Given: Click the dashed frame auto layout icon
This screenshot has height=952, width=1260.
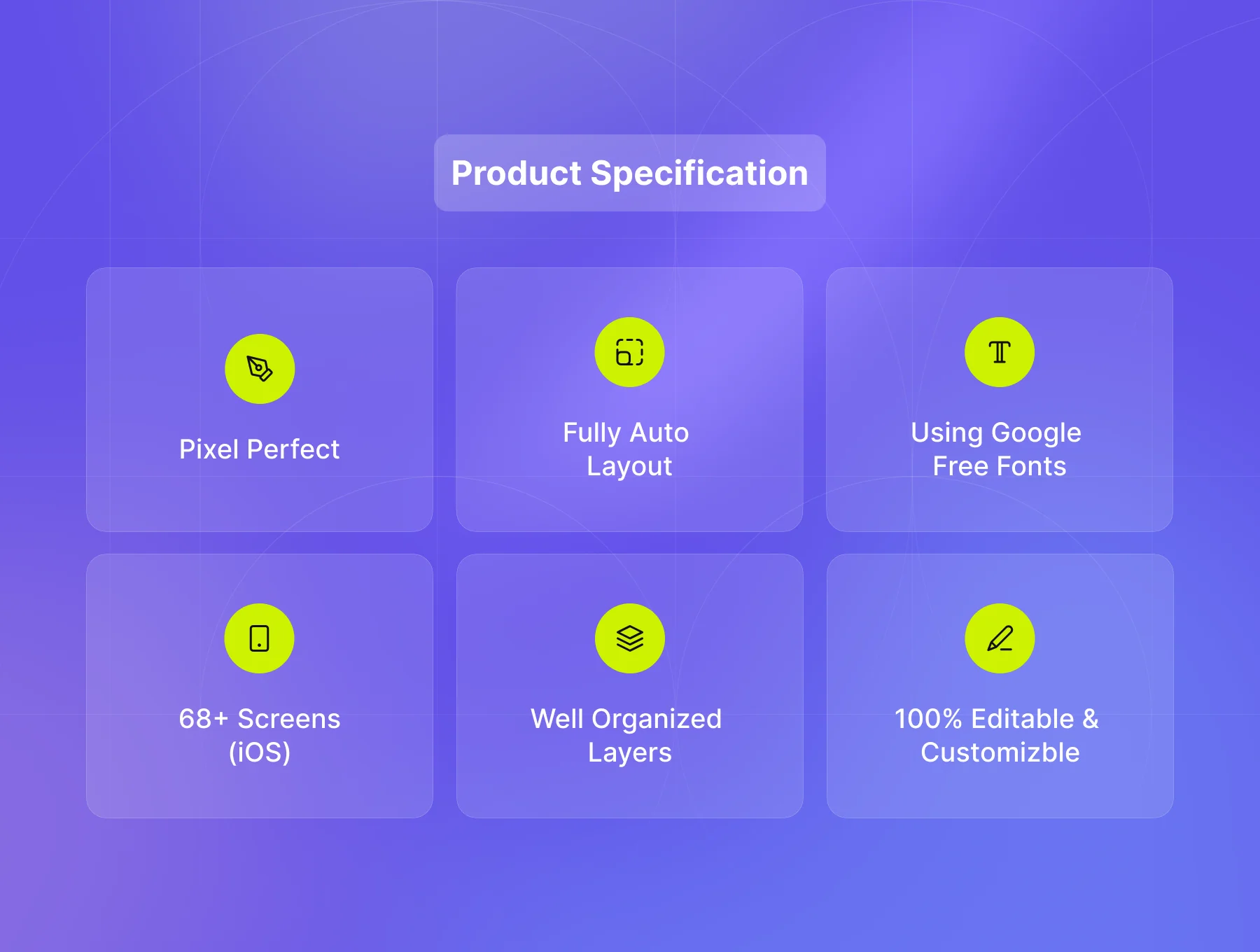Looking at the screenshot, I should [x=629, y=352].
